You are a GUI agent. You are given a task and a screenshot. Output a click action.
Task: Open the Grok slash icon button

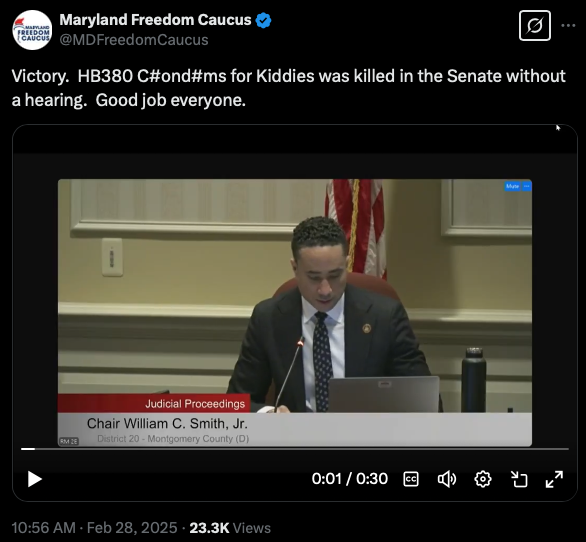coord(535,26)
